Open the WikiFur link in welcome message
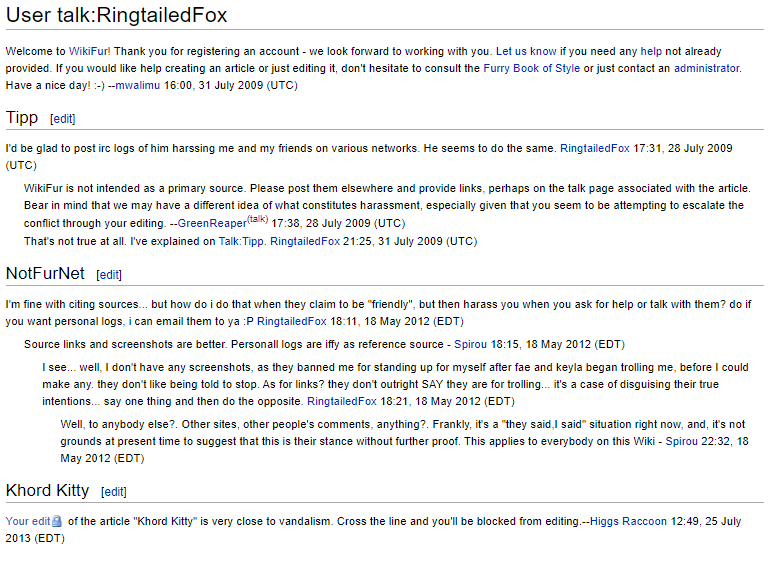Viewport: 768px width, 564px height. 89,51
